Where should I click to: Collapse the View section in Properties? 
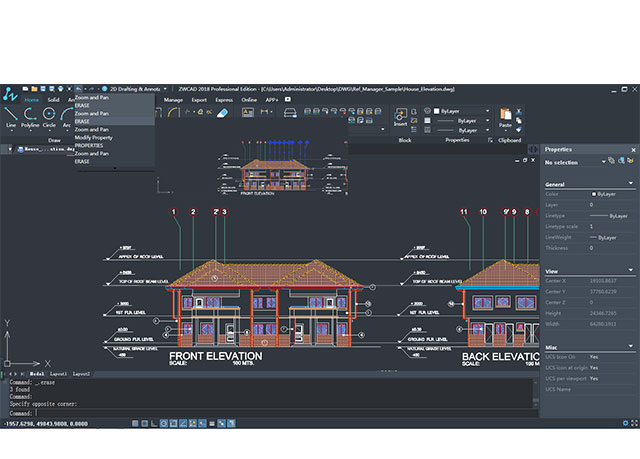point(631,270)
